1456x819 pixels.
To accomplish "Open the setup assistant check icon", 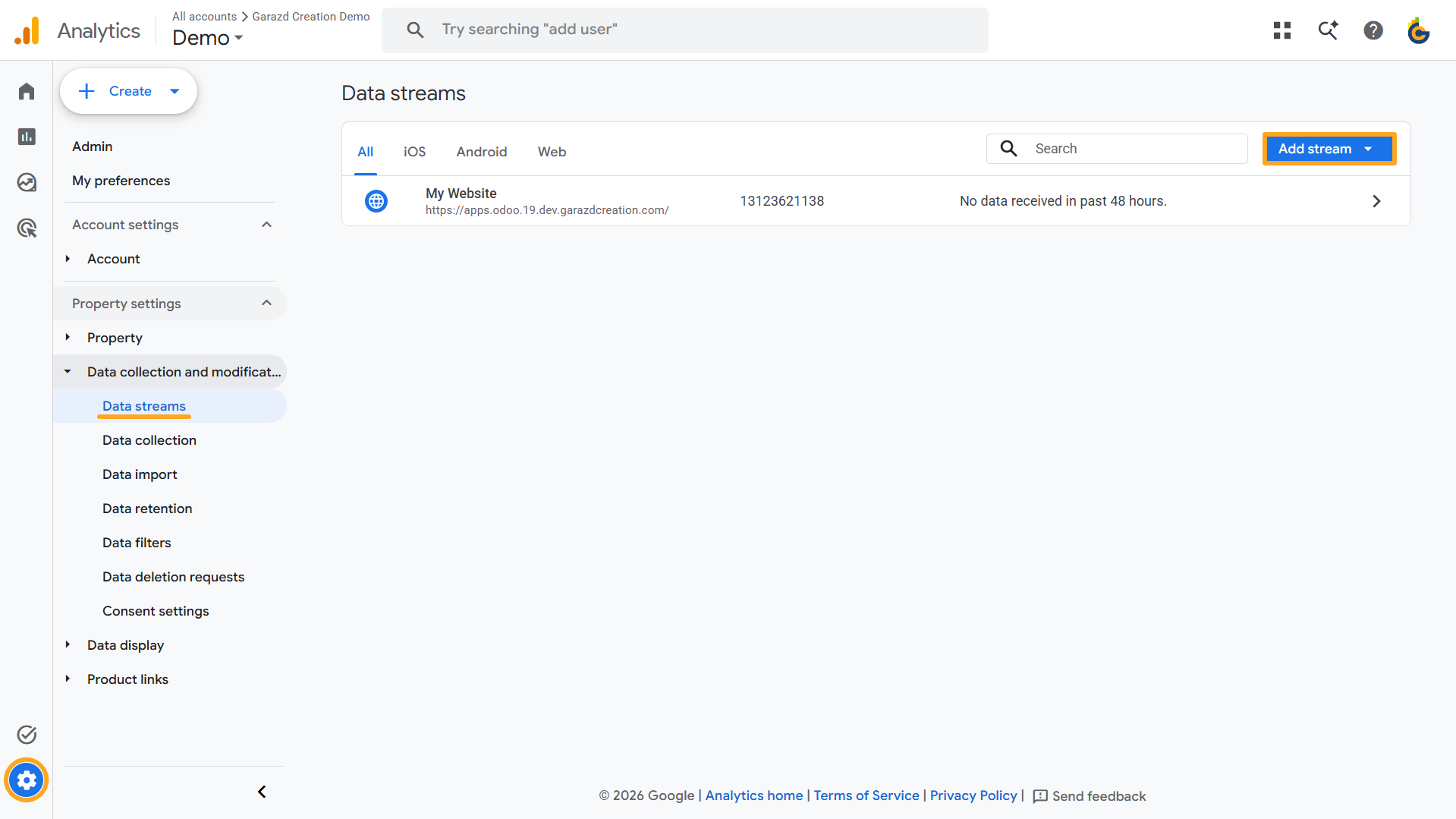I will click(x=27, y=735).
